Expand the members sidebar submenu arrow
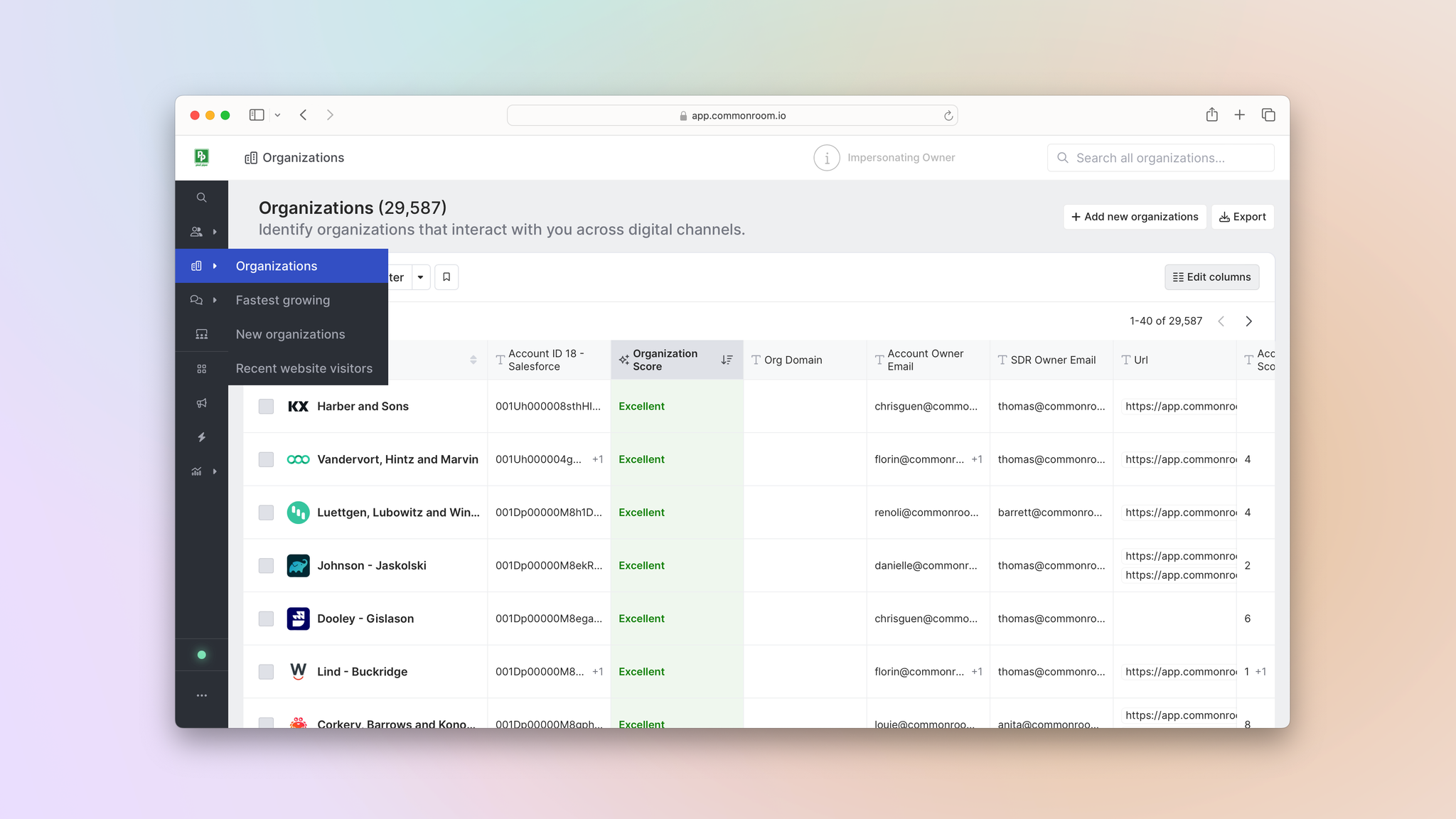The width and height of the screenshot is (1456, 819). coord(215,232)
